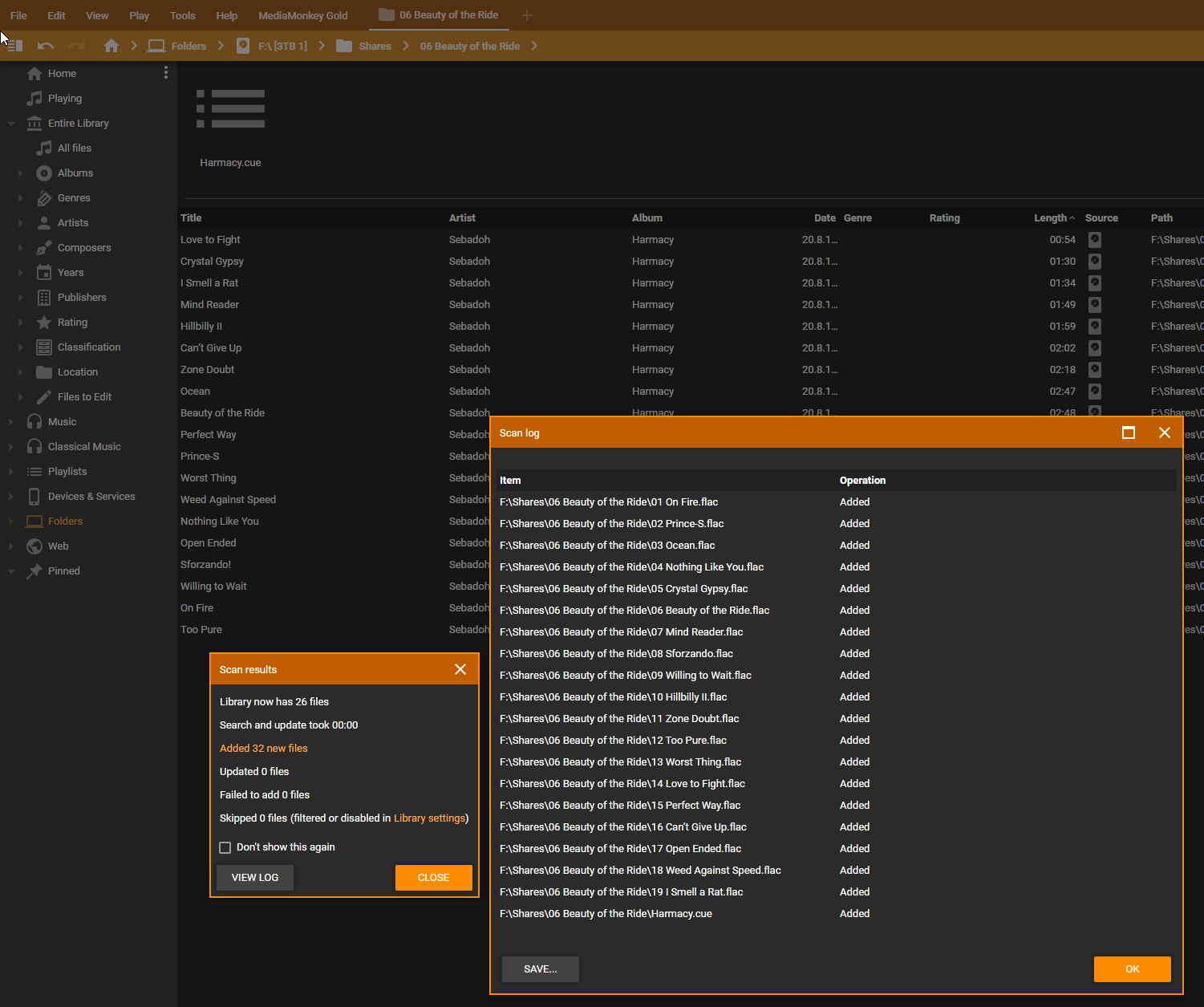The image size is (1204, 1007).
Task: Close the Scan results dialog with X
Action: 460,669
